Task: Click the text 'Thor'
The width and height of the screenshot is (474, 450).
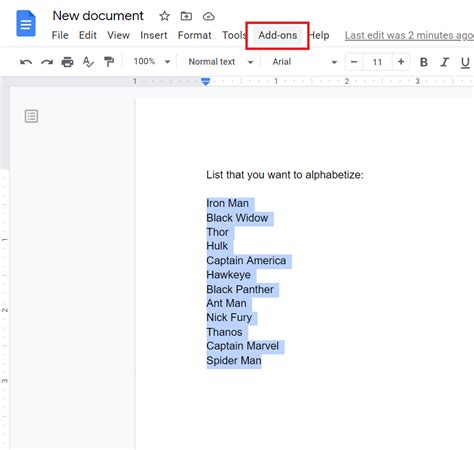Action: click(217, 232)
